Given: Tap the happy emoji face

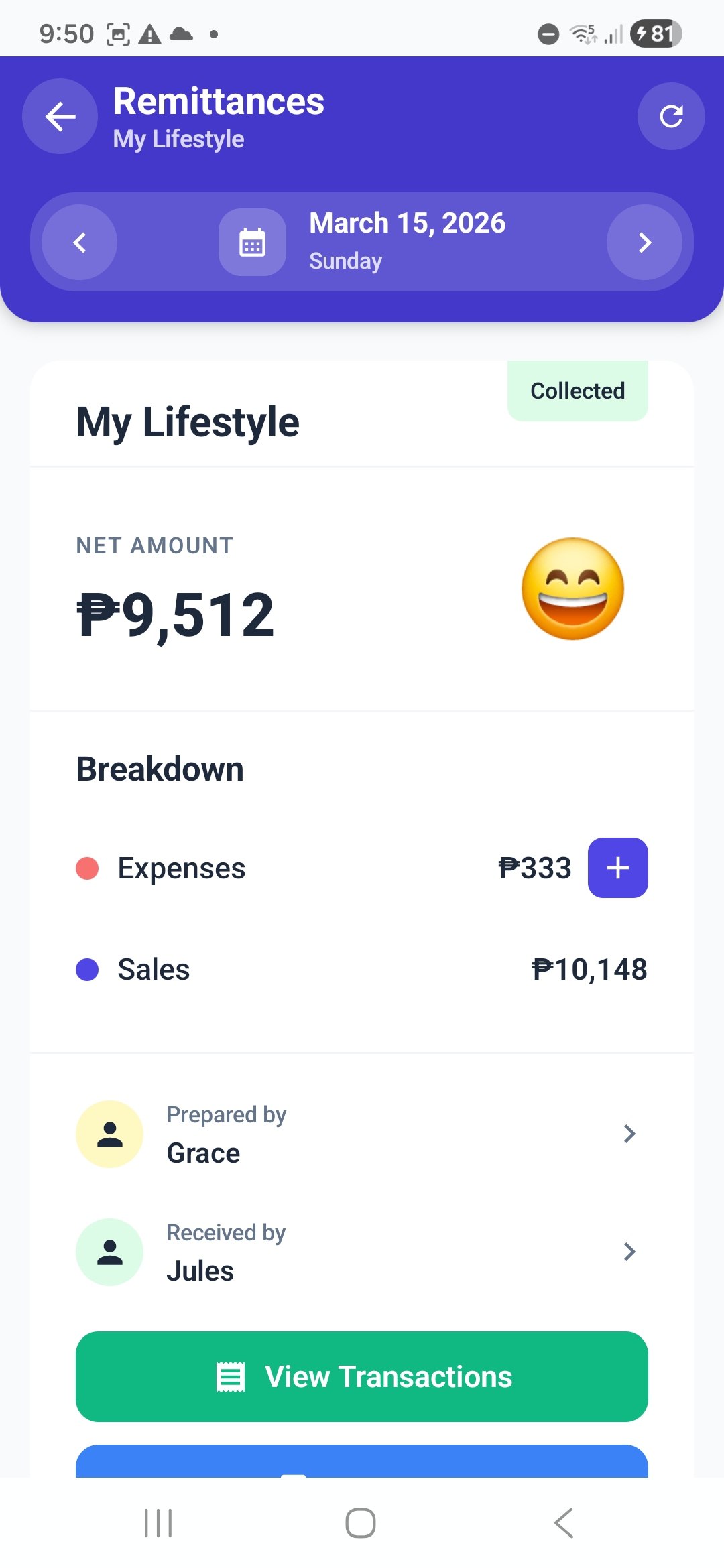Looking at the screenshot, I should pyautogui.click(x=572, y=589).
